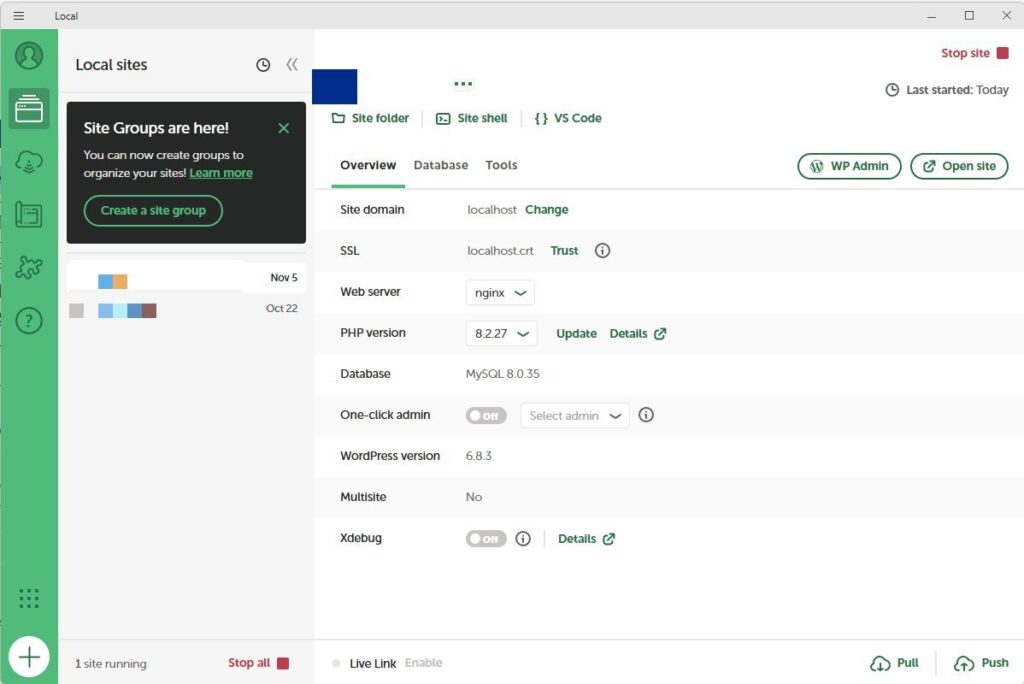
Task: Collapse the Local sites sidebar panel
Action: [x=292, y=65]
